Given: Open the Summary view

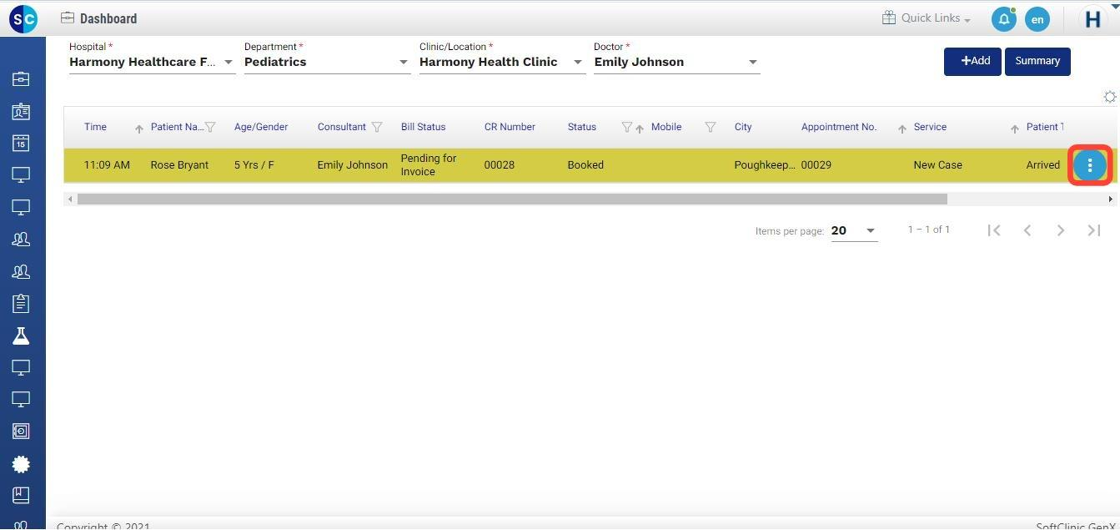Looking at the screenshot, I should (1037, 61).
